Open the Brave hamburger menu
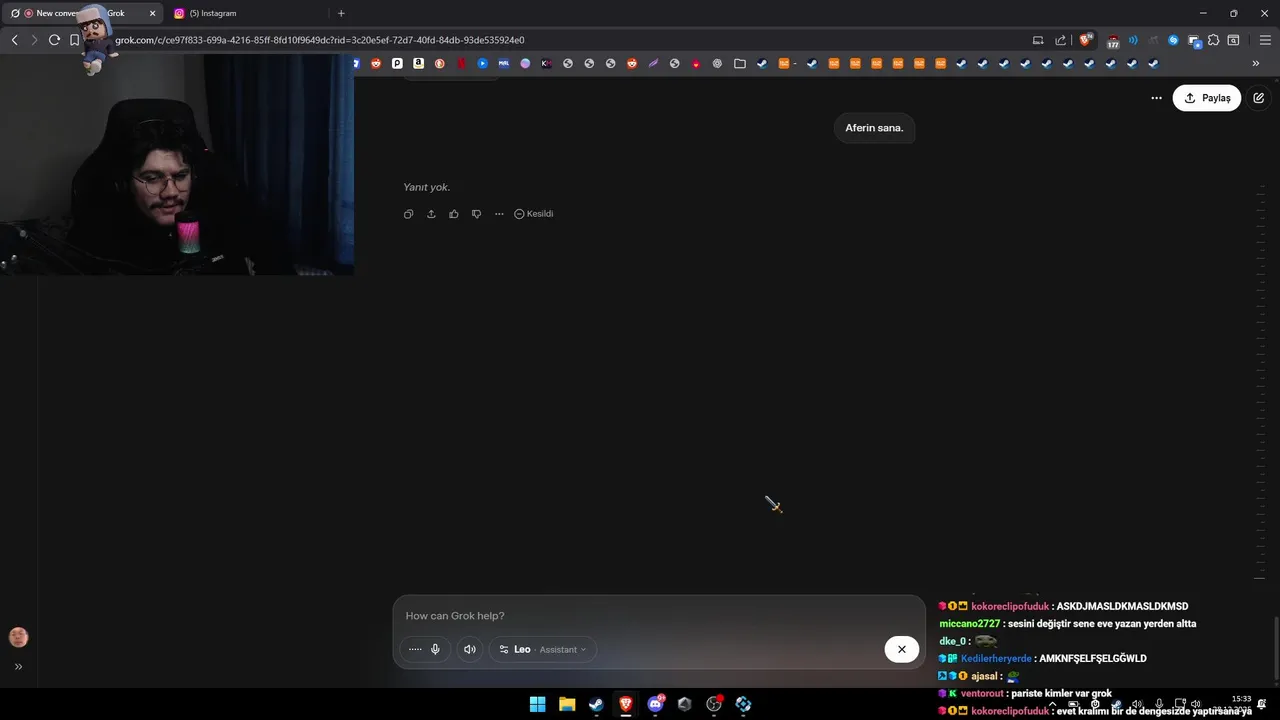The width and height of the screenshot is (1280, 720). coord(1265,40)
